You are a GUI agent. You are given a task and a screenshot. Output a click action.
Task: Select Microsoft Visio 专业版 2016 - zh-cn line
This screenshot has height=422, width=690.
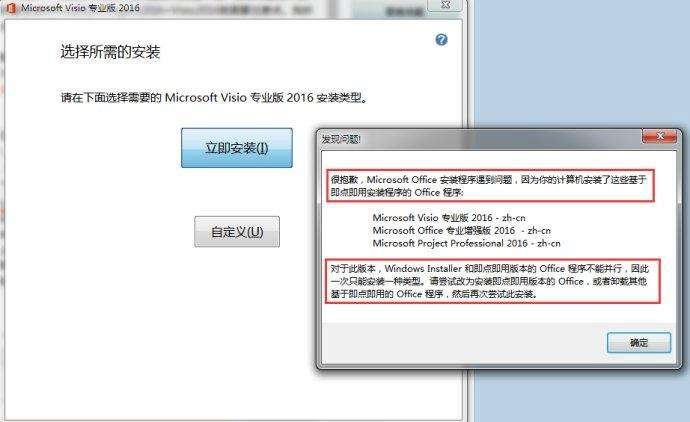pyautogui.click(x=449, y=217)
